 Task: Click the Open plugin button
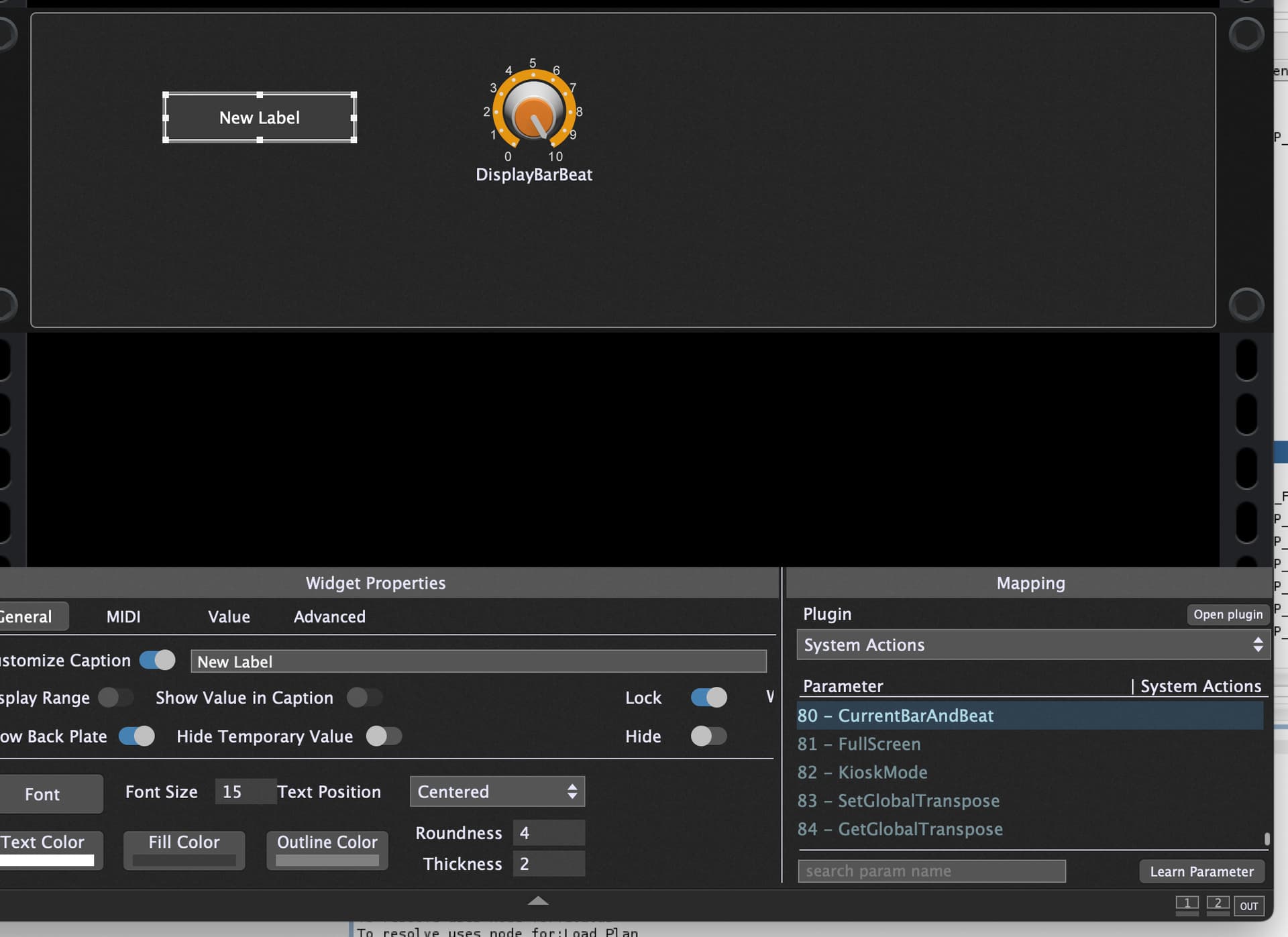point(1228,614)
